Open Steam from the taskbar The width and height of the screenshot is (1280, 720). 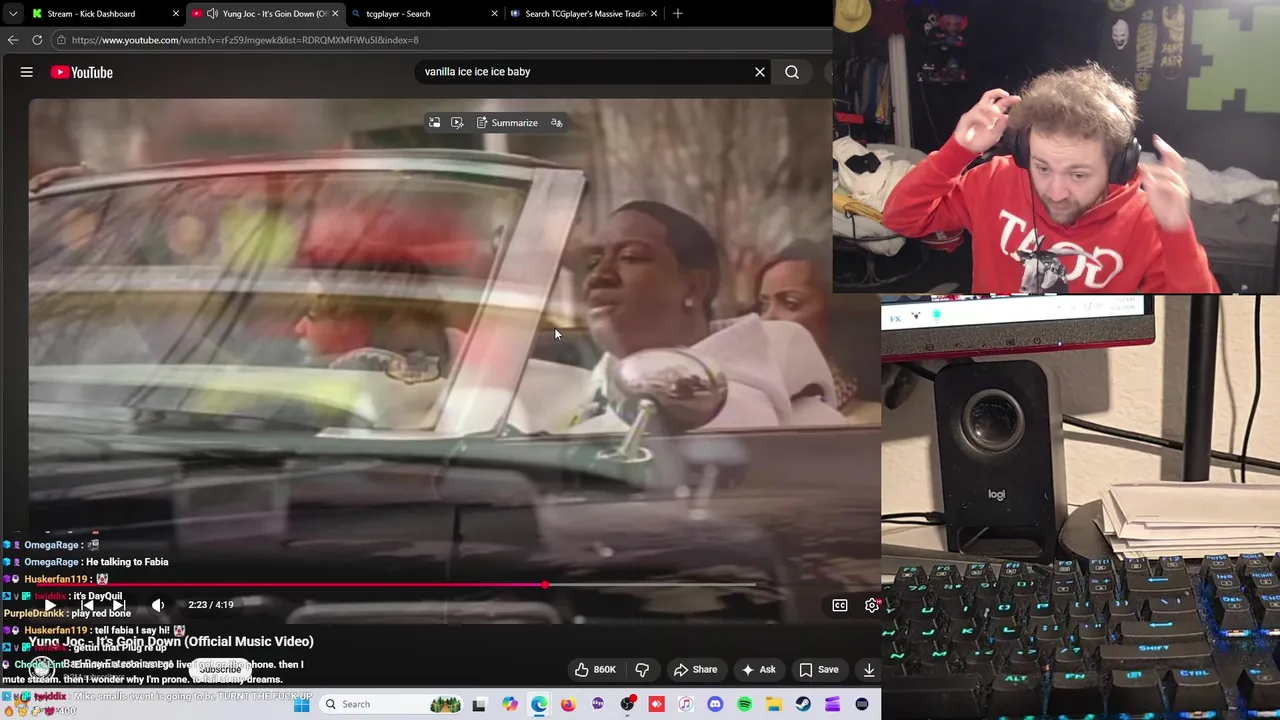click(803, 704)
